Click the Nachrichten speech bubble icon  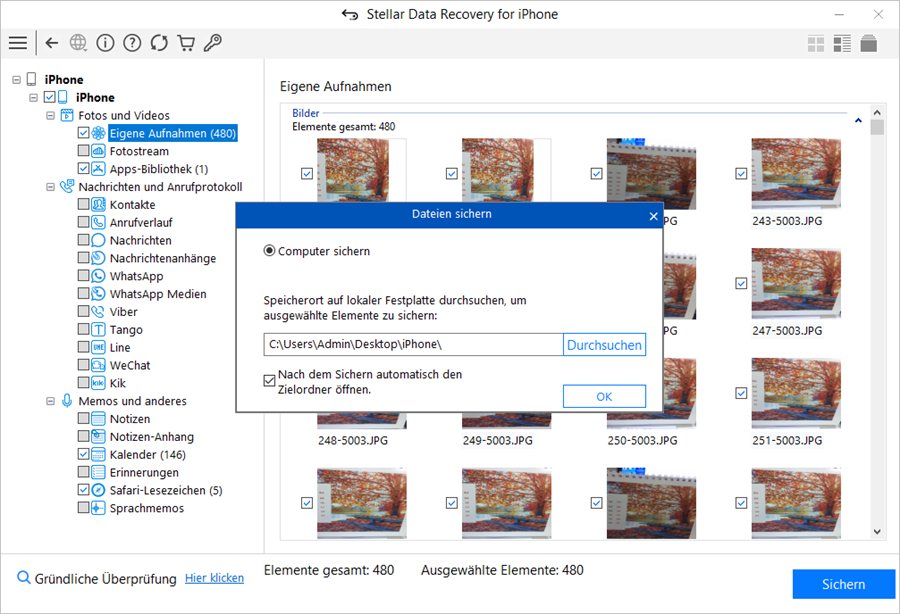click(x=98, y=240)
